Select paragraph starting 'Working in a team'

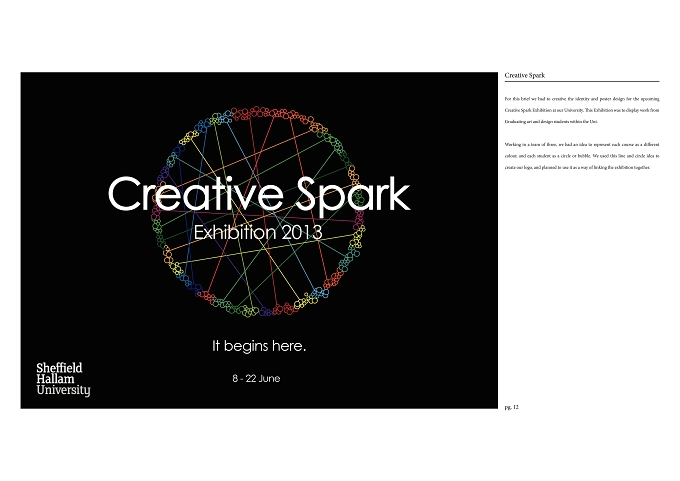(582, 156)
